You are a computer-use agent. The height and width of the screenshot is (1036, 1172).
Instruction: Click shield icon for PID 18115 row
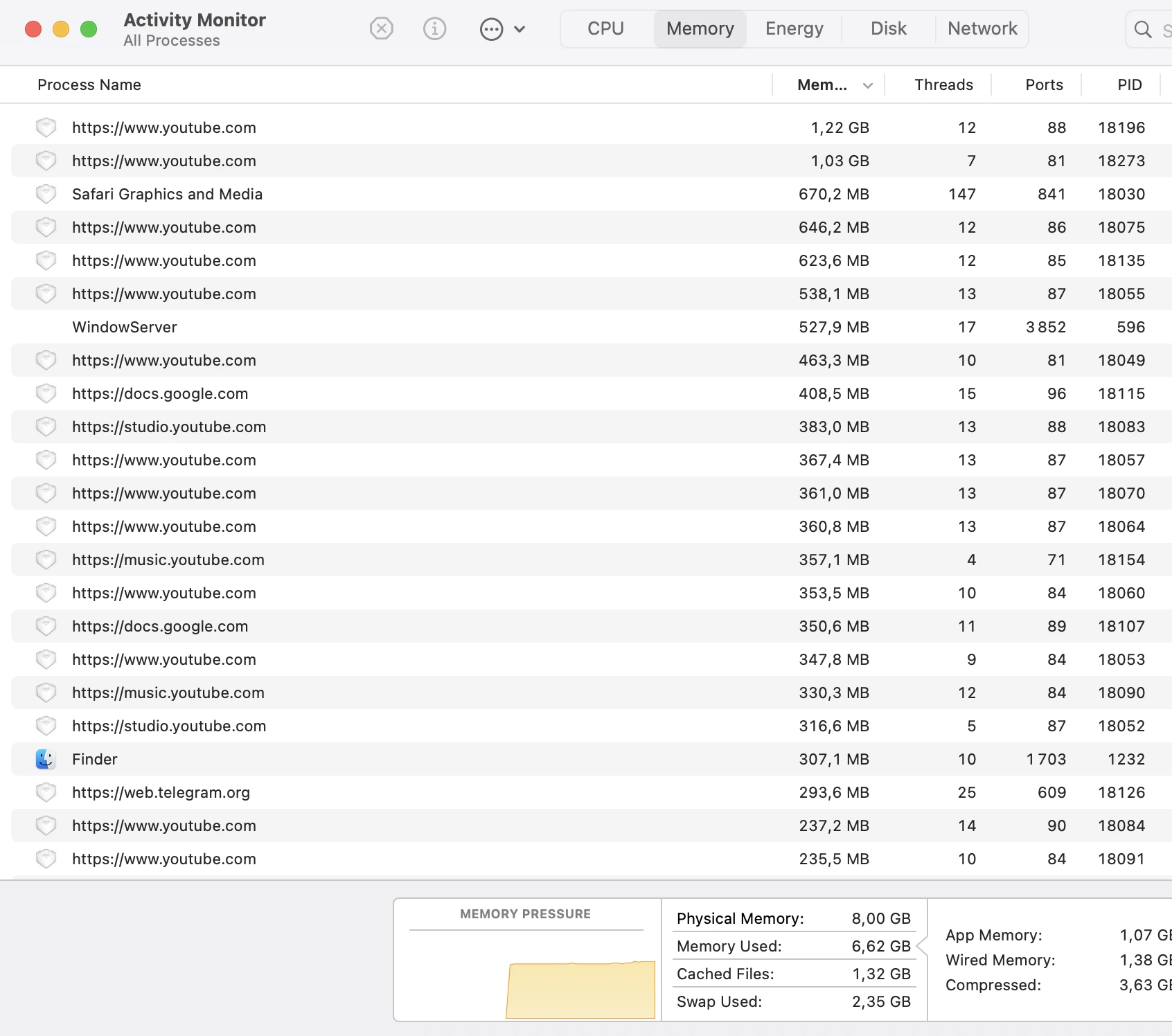(x=46, y=393)
